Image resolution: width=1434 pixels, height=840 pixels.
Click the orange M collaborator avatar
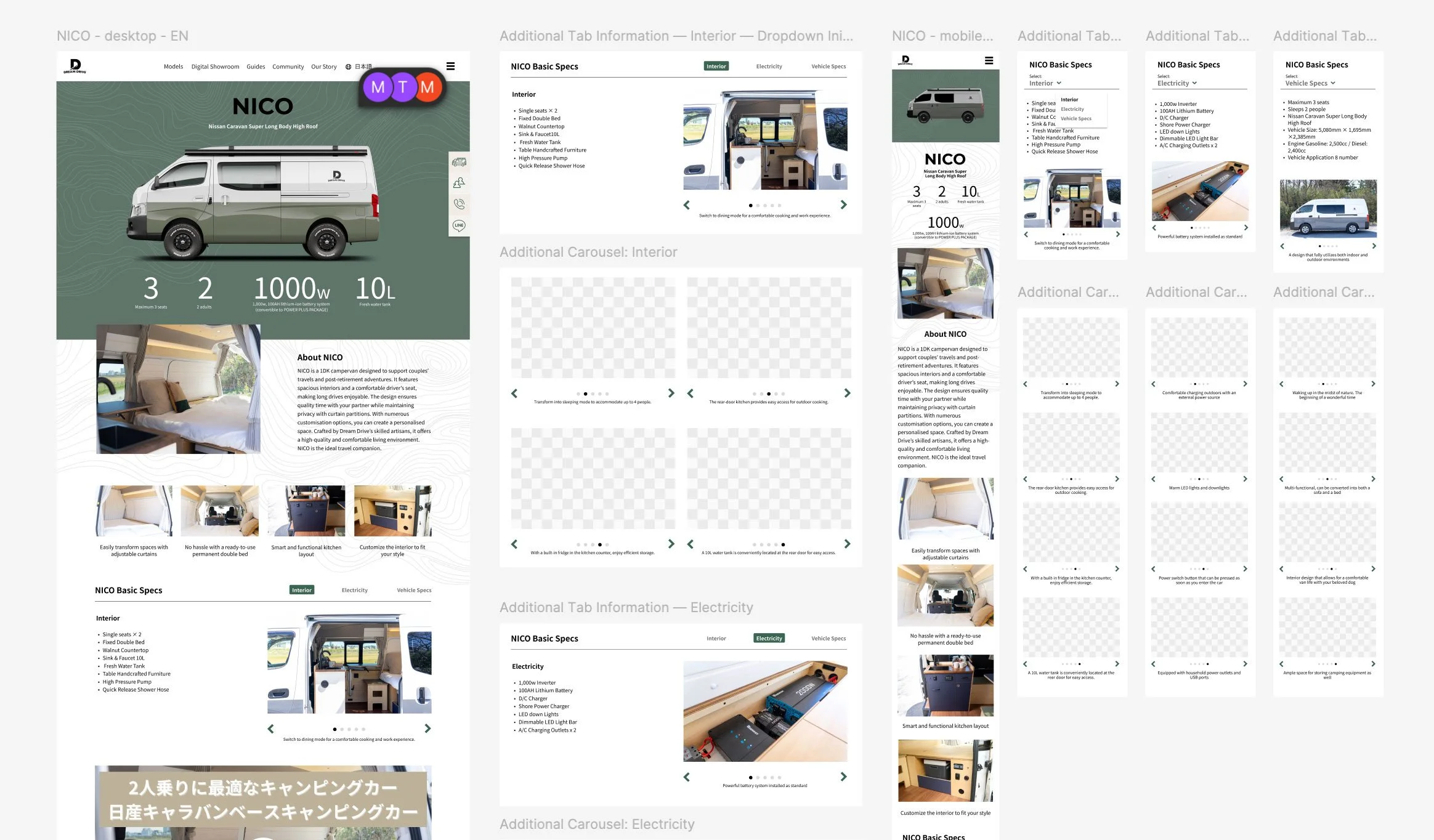click(x=427, y=87)
